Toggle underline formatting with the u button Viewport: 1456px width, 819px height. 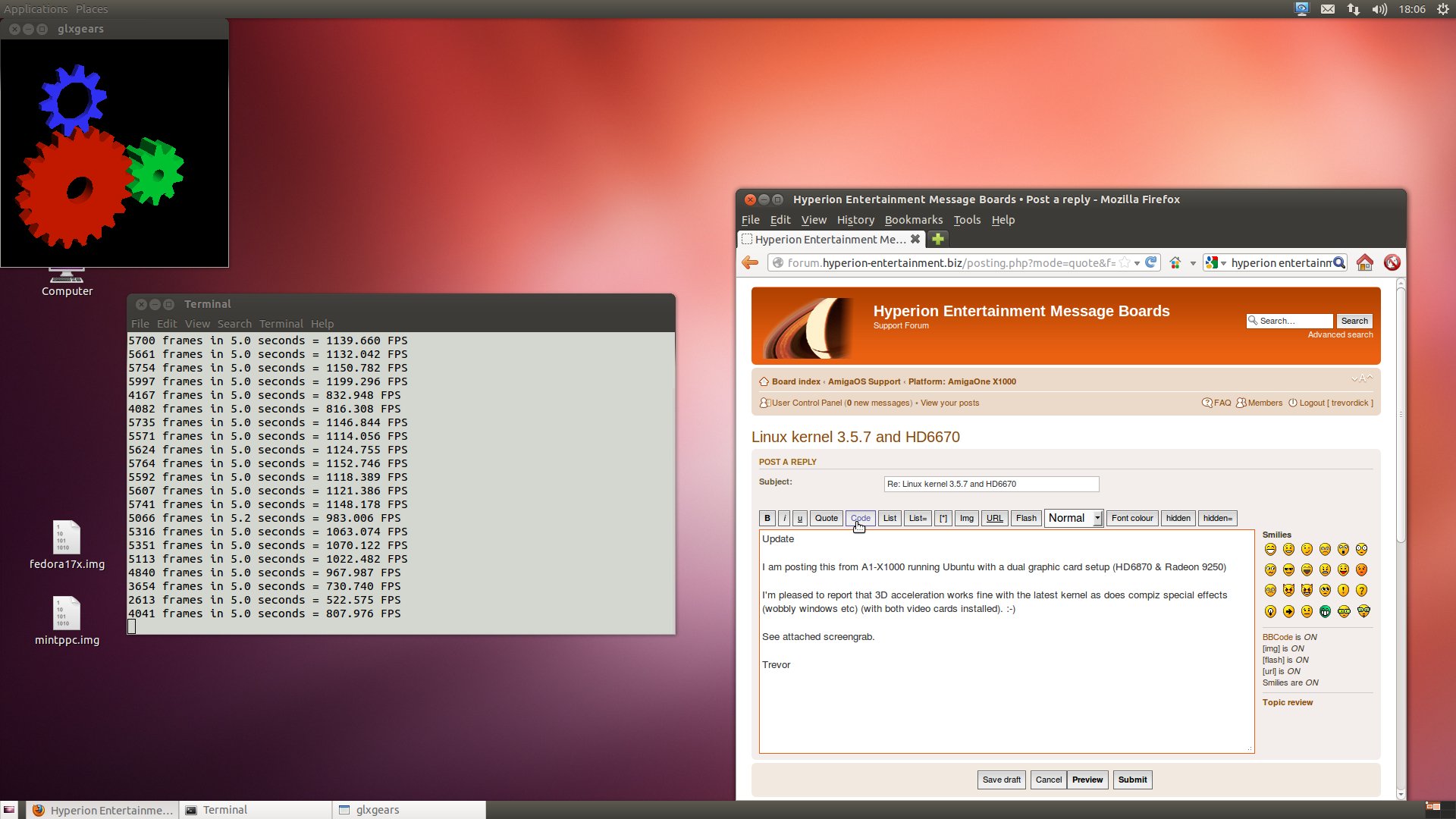pos(800,518)
